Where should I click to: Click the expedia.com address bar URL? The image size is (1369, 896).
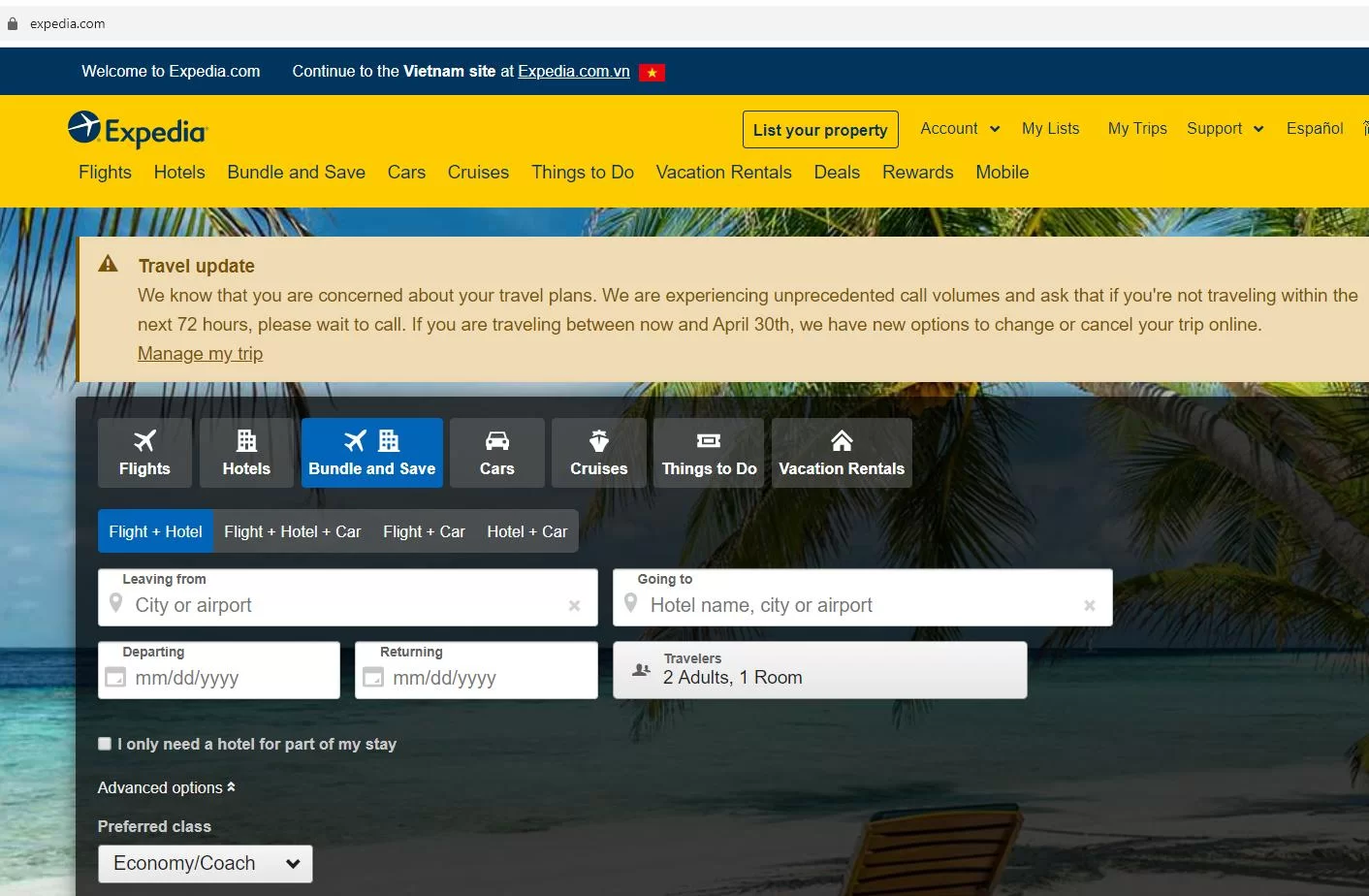click(x=68, y=23)
